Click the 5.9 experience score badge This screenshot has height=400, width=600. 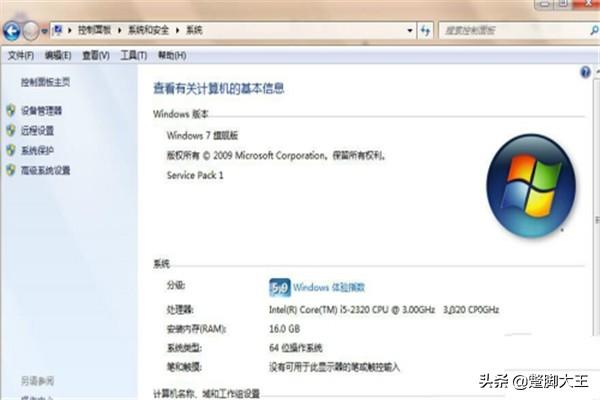tap(280, 288)
